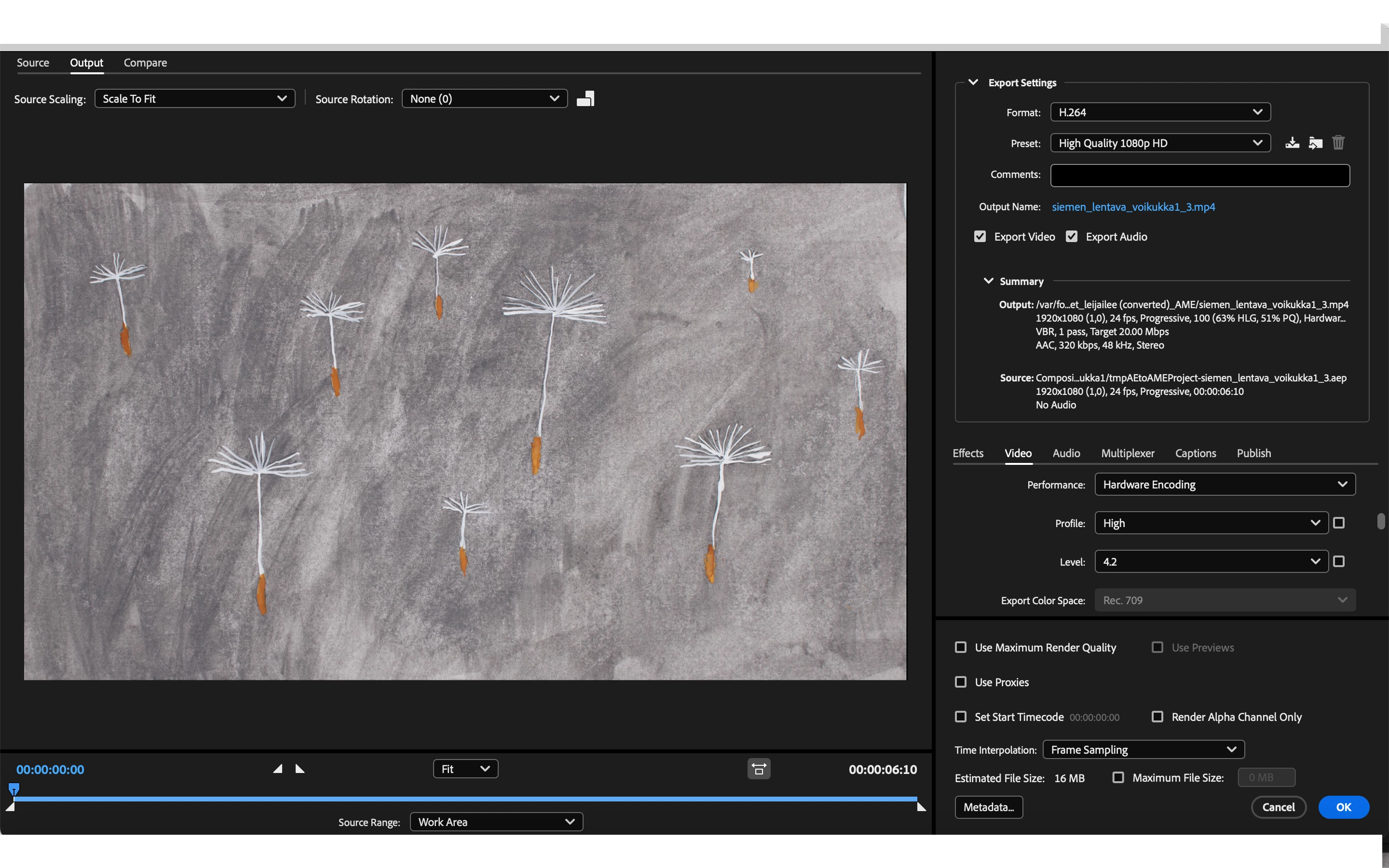Check Render Alpha Channel Only

coord(1157,717)
